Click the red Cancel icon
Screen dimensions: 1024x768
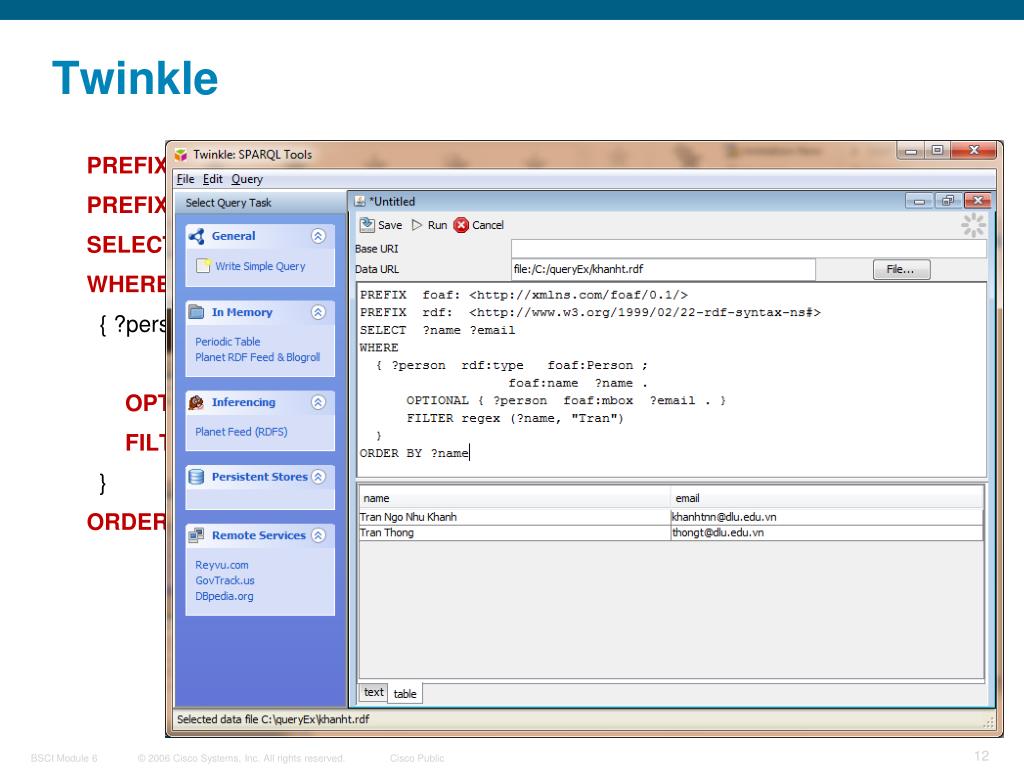[x=461, y=225]
